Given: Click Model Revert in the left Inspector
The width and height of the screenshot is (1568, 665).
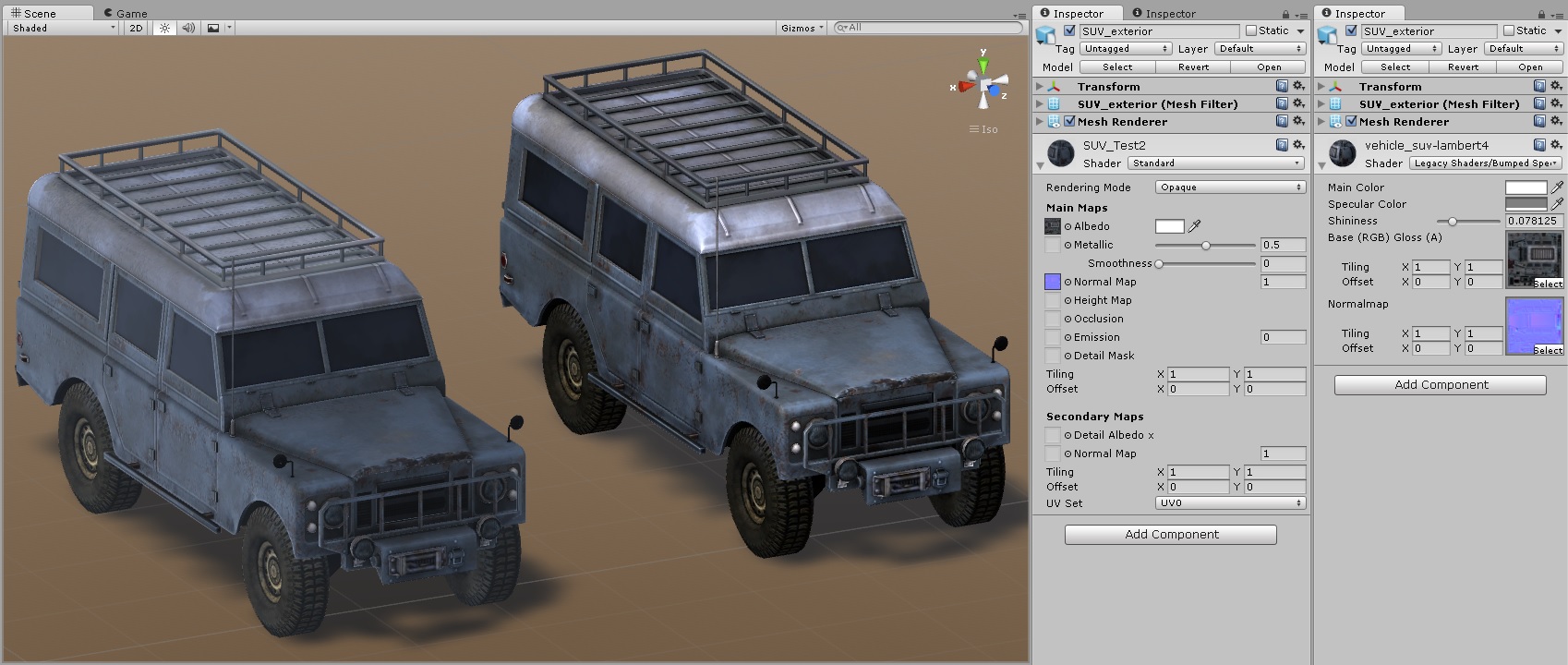Looking at the screenshot, I should point(1193,66).
